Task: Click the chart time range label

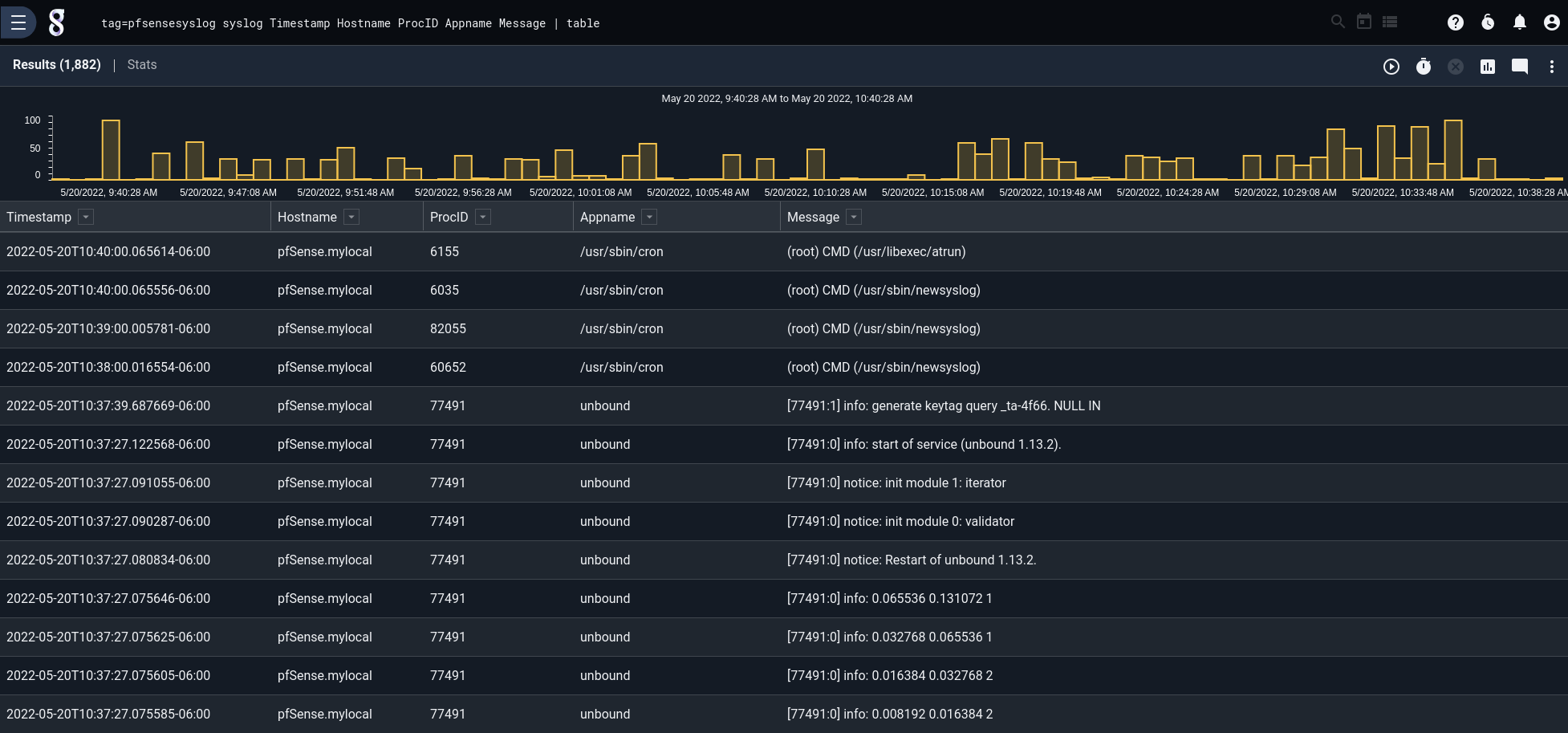Action: tap(786, 99)
